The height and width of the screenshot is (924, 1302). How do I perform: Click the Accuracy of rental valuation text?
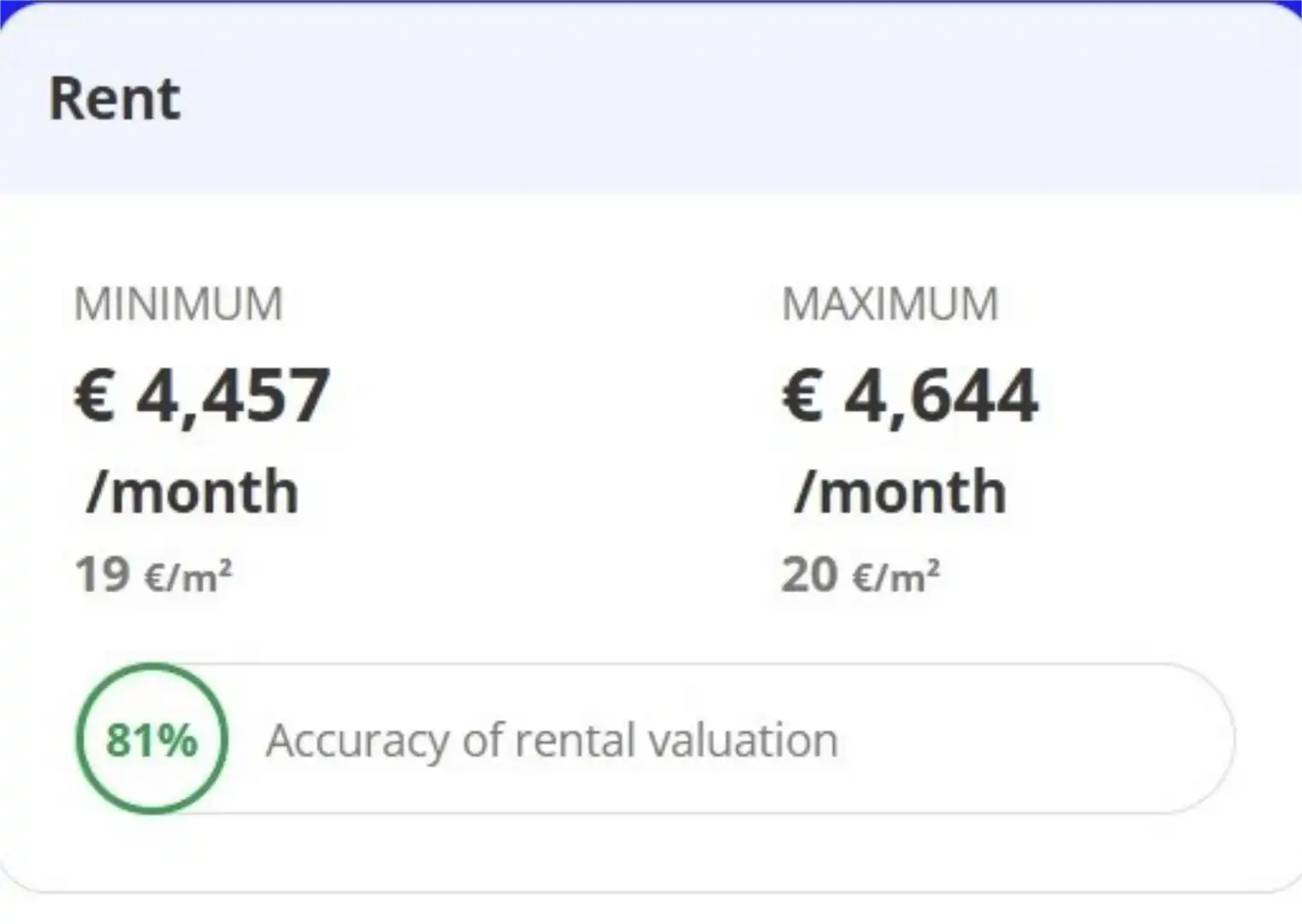coord(552,741)
